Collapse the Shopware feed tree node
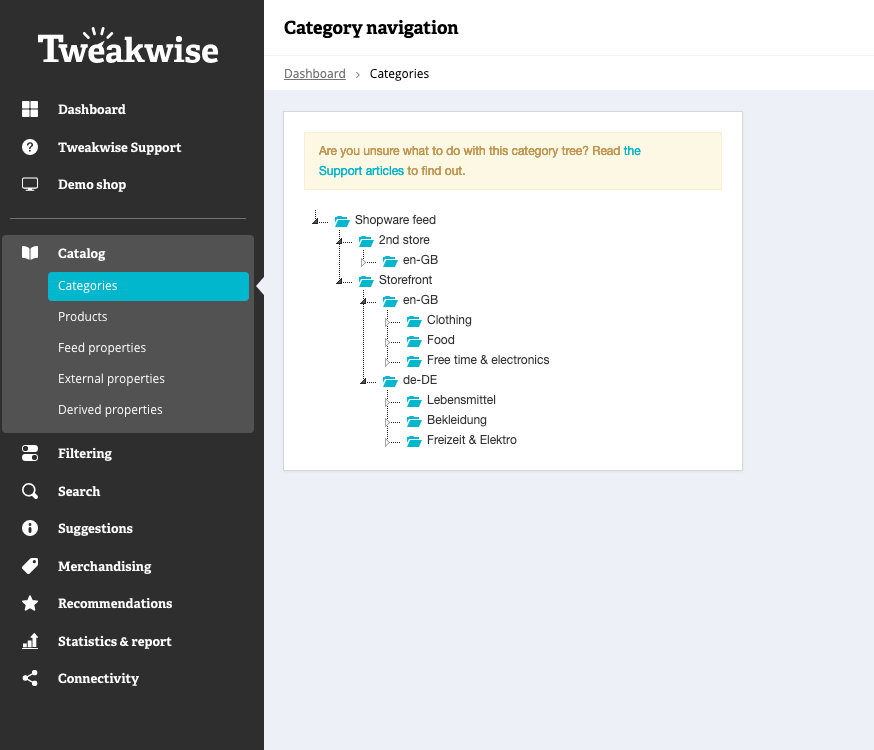The height and width of the screenshot is (750, 874). pyautogui.click(x=315, y=221)
